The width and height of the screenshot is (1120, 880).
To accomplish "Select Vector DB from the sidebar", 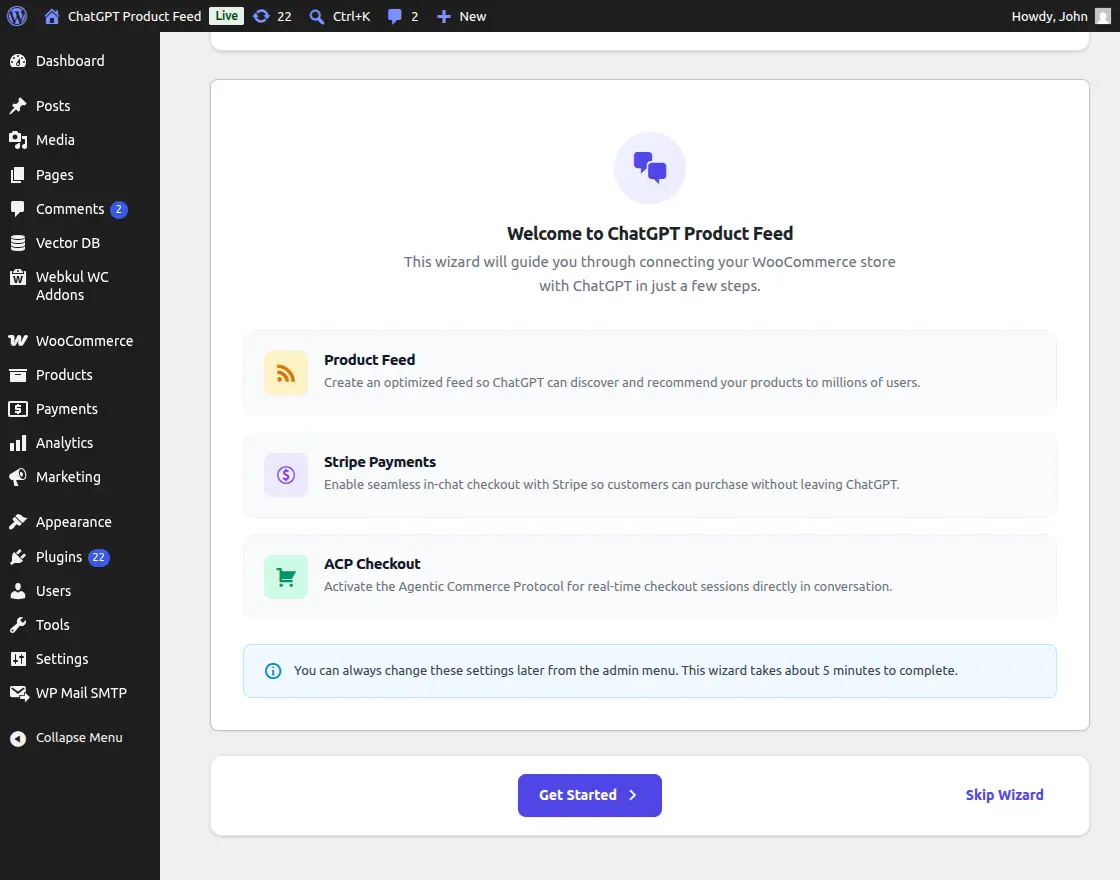I will click(x=65, y=242).
